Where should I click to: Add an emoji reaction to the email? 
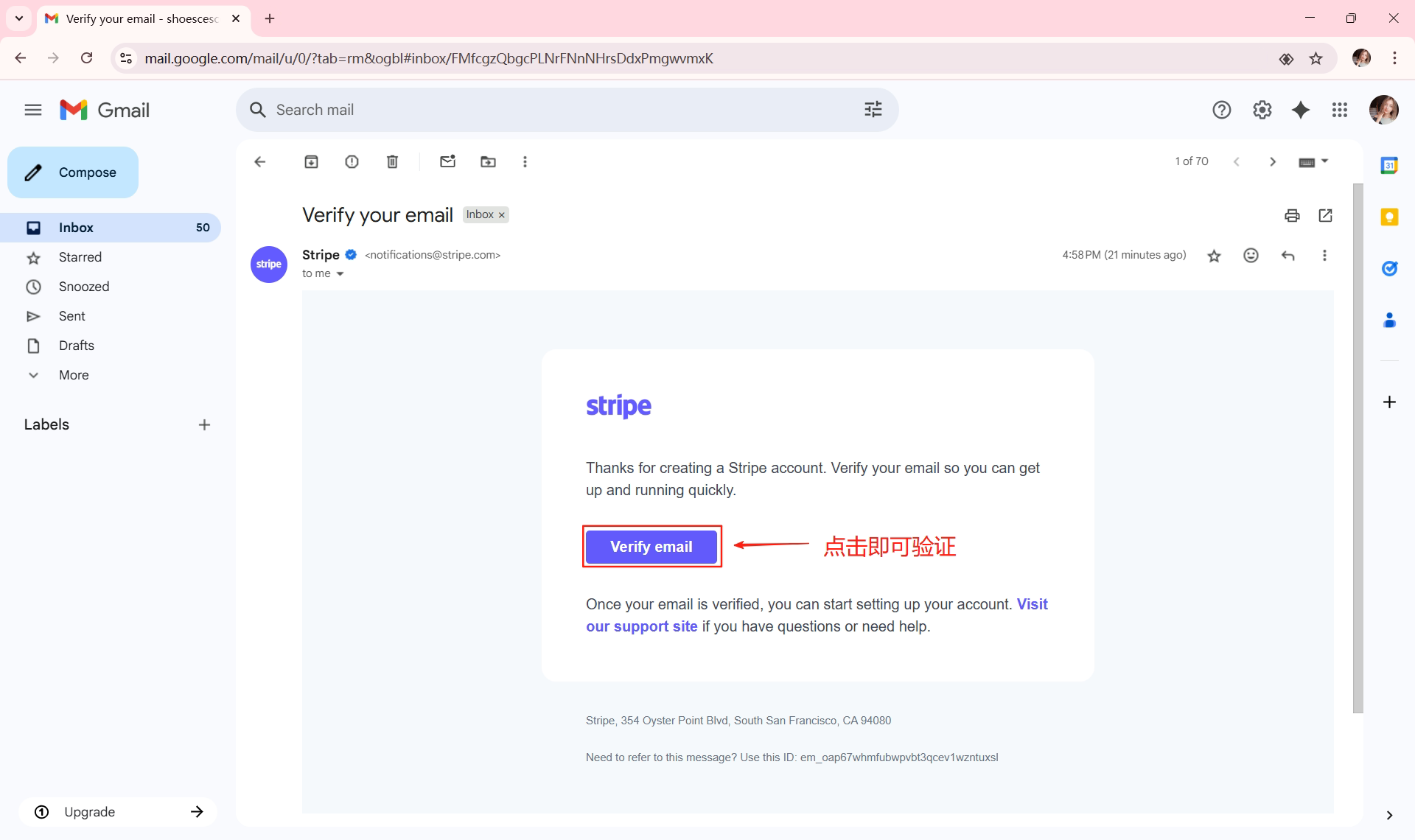pyautogui.click(x=1251, y=256)
